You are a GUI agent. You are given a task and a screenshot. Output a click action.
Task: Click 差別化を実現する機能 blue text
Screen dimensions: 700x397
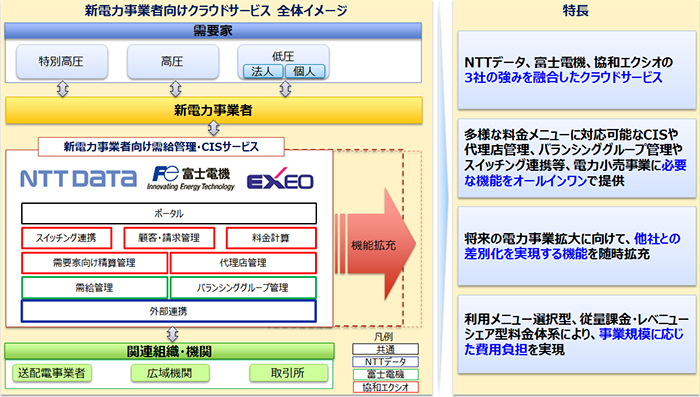tap(526, 254)
